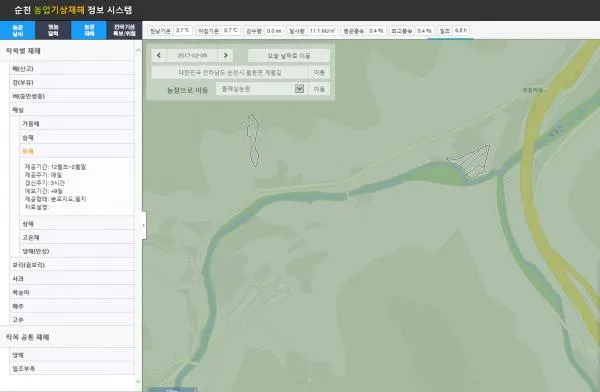Click the 일조 6.8 h reading

coord(453,31)
